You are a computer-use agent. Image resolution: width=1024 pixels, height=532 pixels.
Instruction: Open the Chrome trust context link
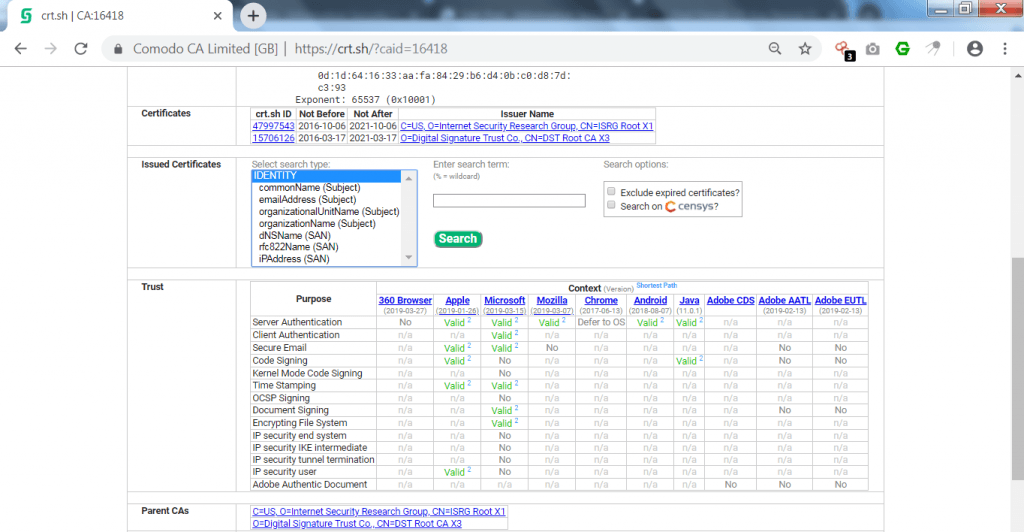[x=601, y=300]
